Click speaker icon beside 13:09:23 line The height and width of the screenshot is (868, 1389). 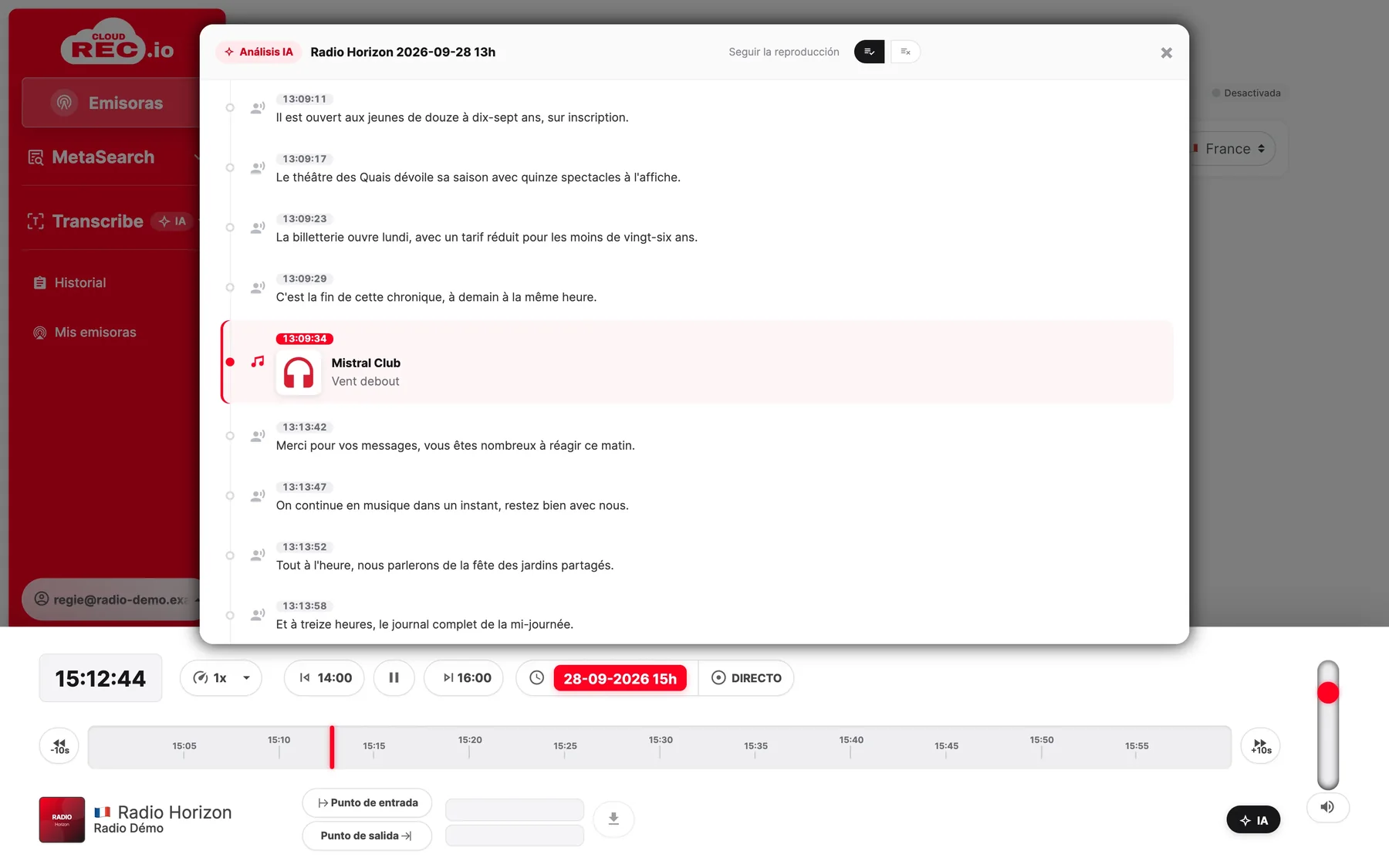coord(258,228)
